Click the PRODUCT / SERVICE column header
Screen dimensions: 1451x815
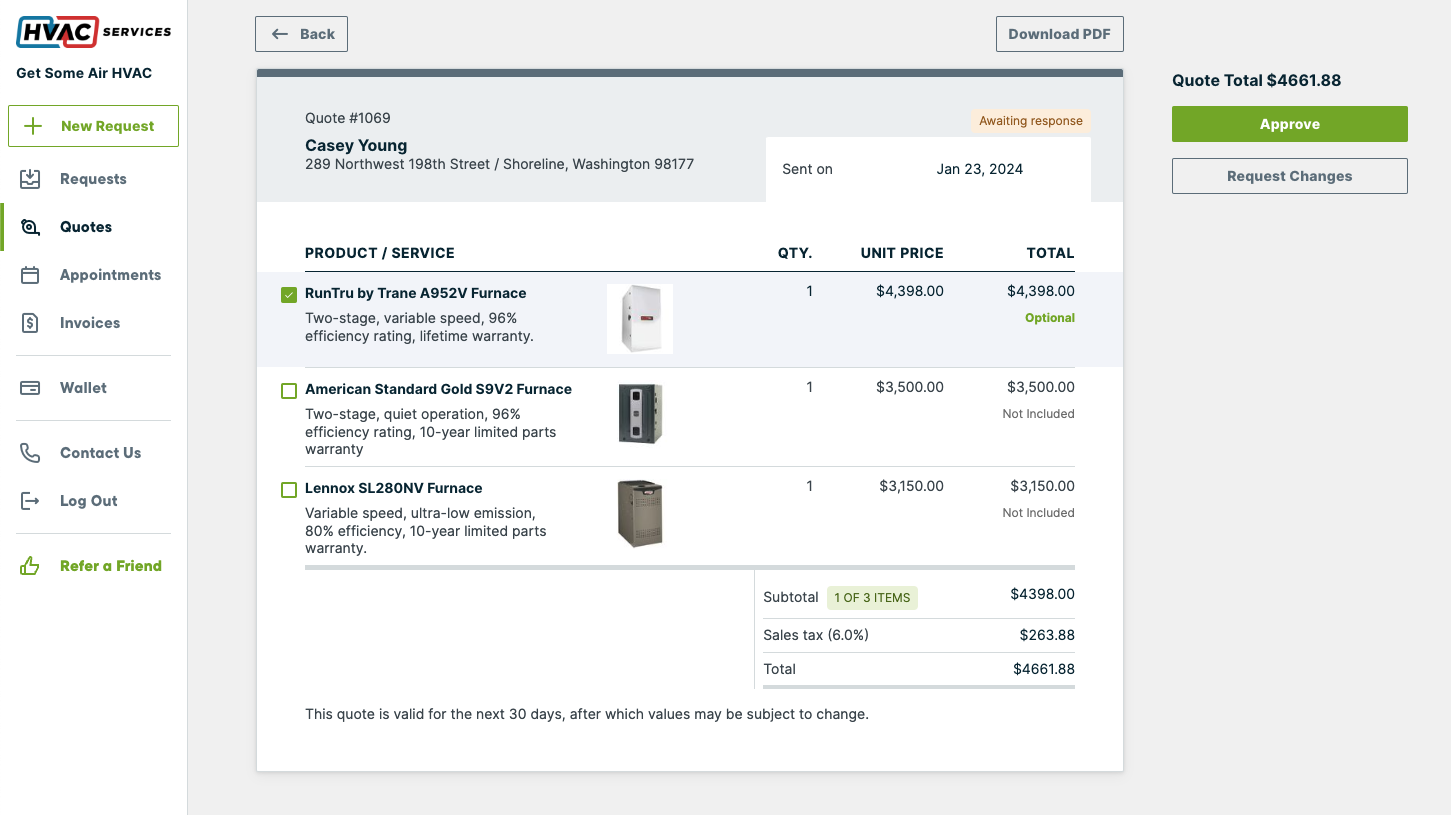pyautogui.click(x=380, y=253)
